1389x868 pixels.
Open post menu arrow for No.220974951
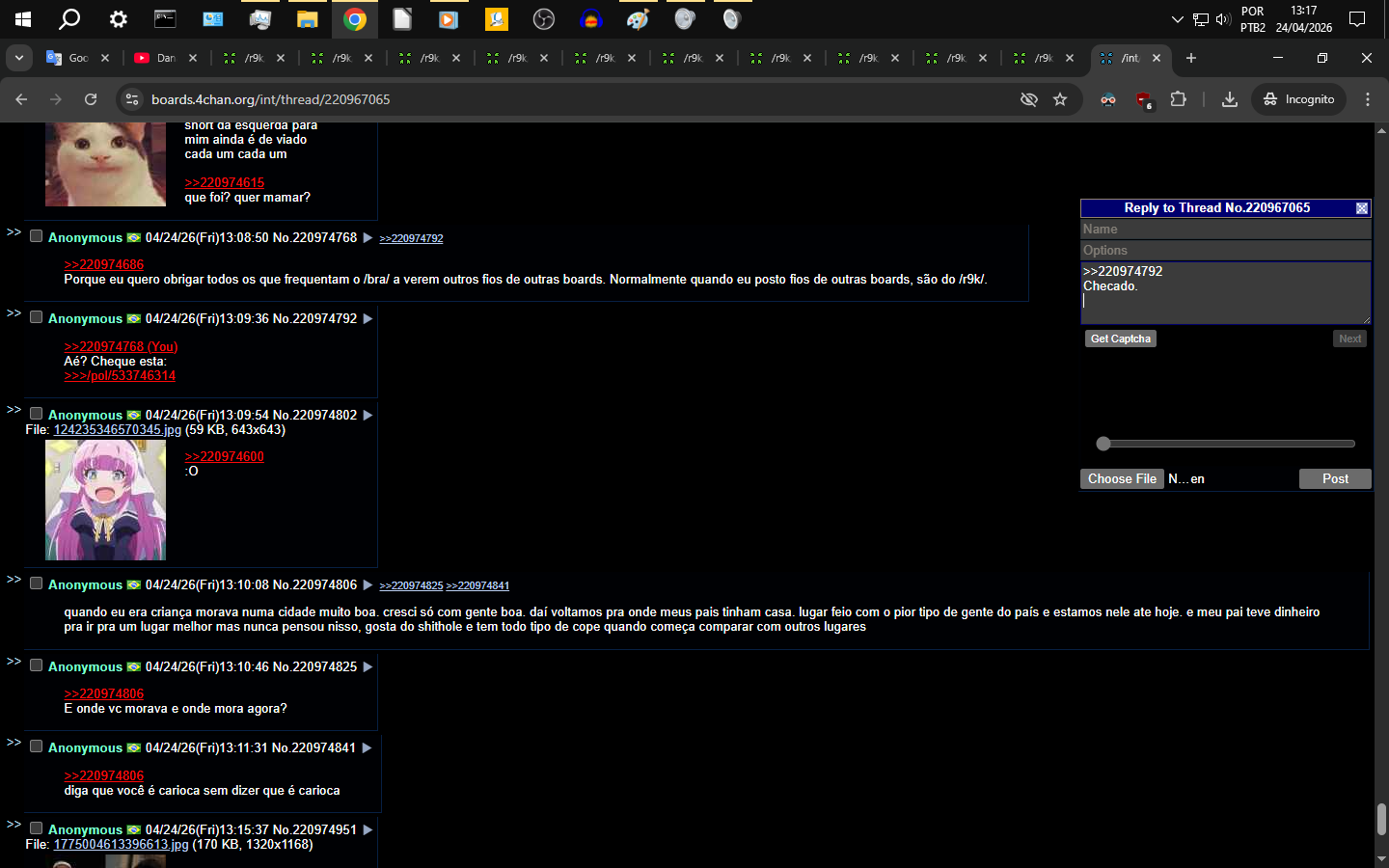pos(368,830)
